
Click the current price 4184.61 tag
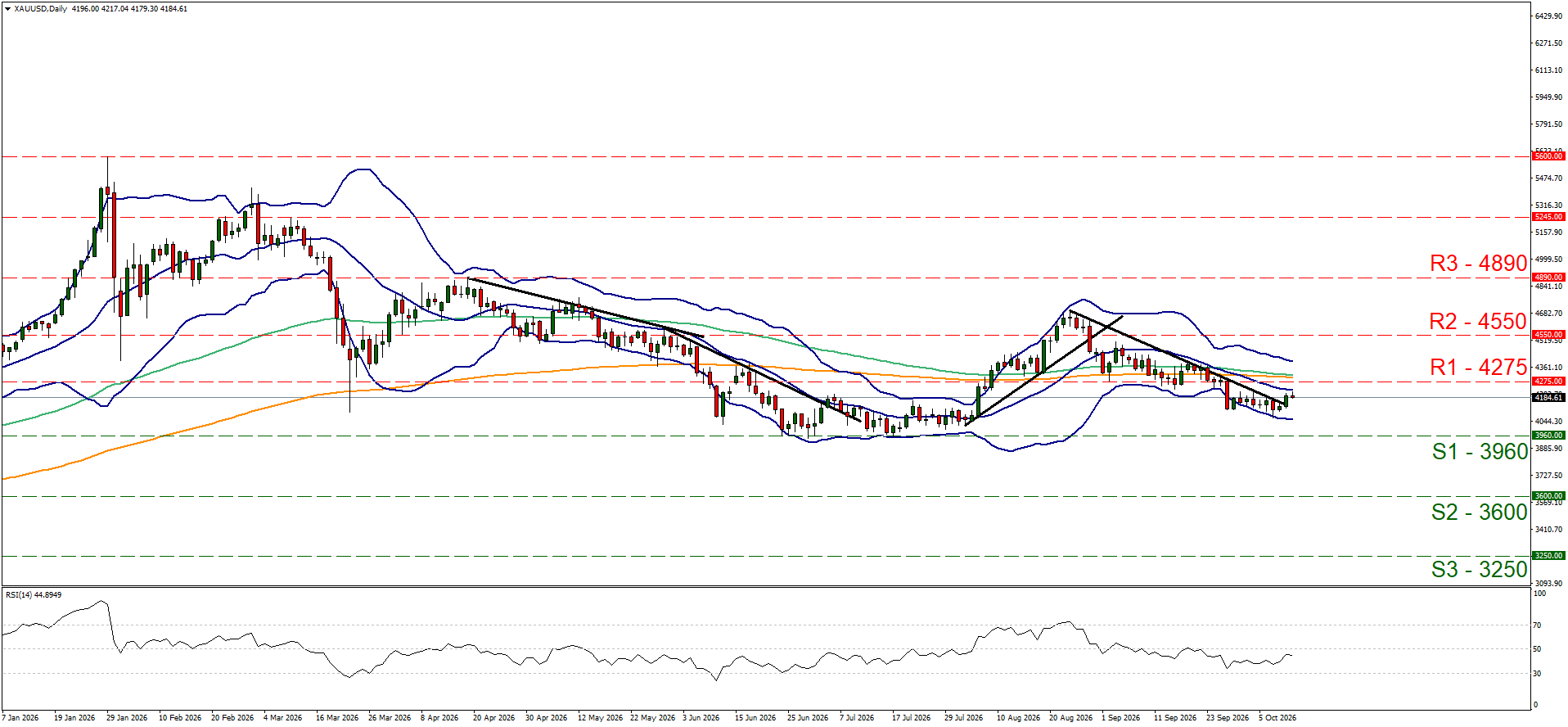(x=1548, y=398)
